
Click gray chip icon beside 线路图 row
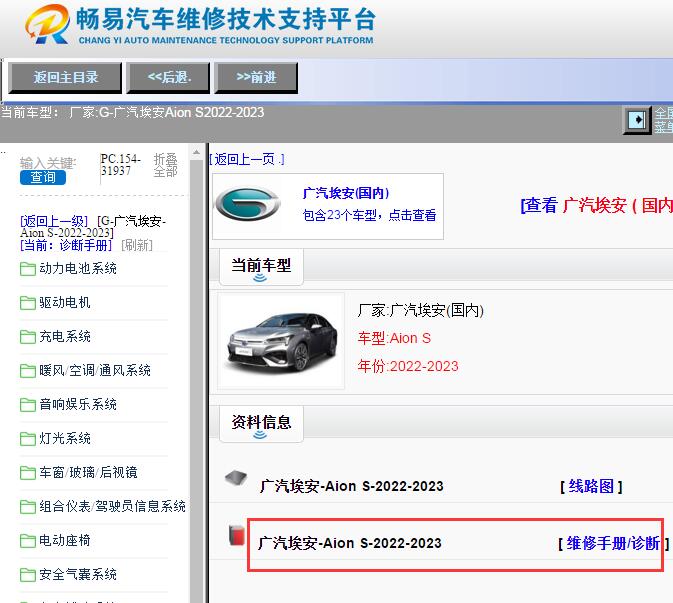pyautogui.click(x=236, y=478)
